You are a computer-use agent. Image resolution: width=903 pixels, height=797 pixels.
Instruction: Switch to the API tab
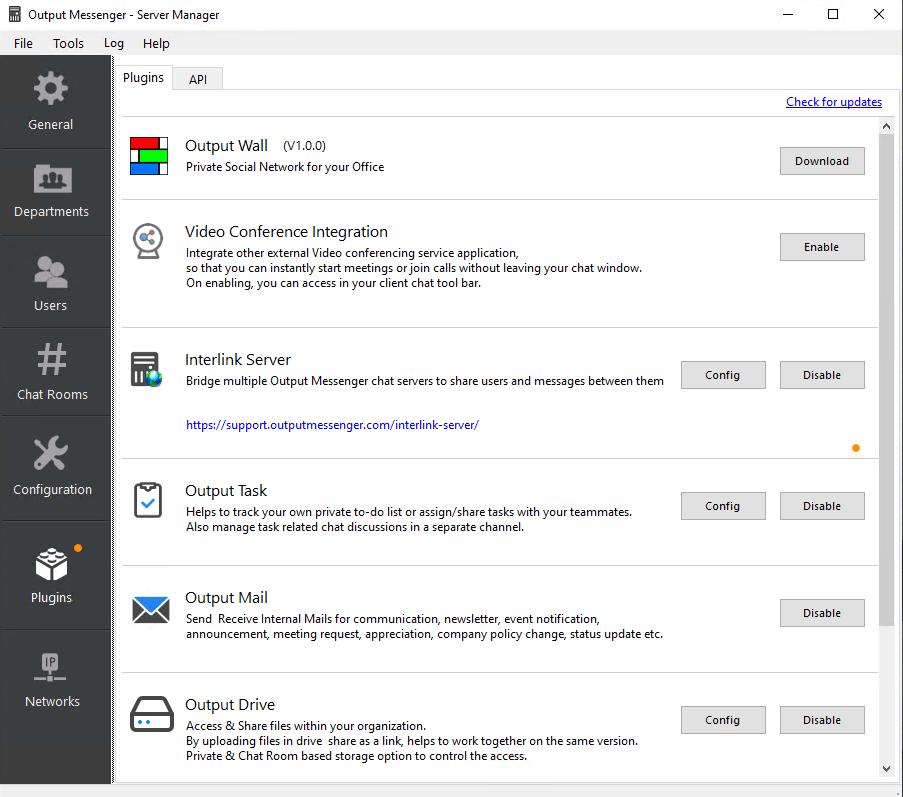pos(198,79)
